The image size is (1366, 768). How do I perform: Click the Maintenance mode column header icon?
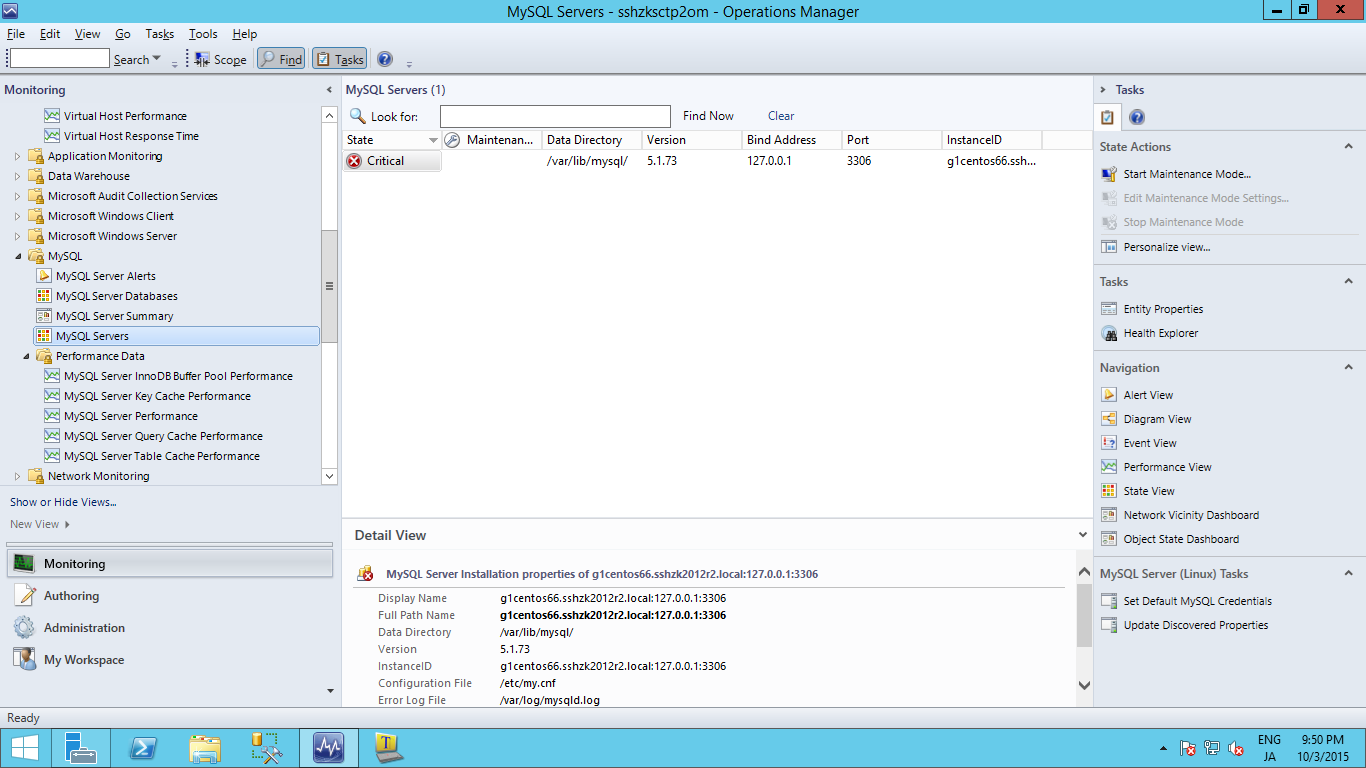pos(452,140)
